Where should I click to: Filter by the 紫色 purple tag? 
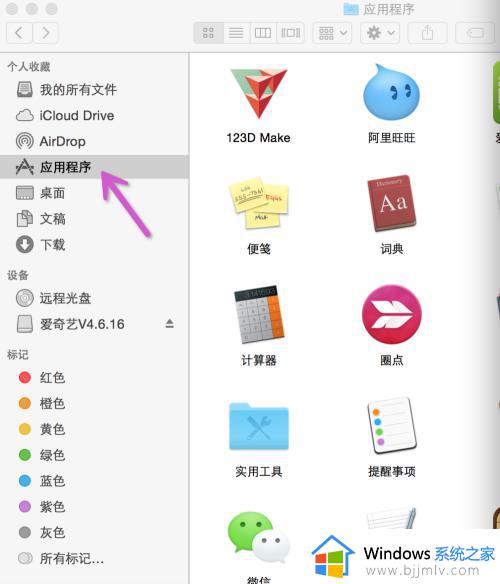94,507
